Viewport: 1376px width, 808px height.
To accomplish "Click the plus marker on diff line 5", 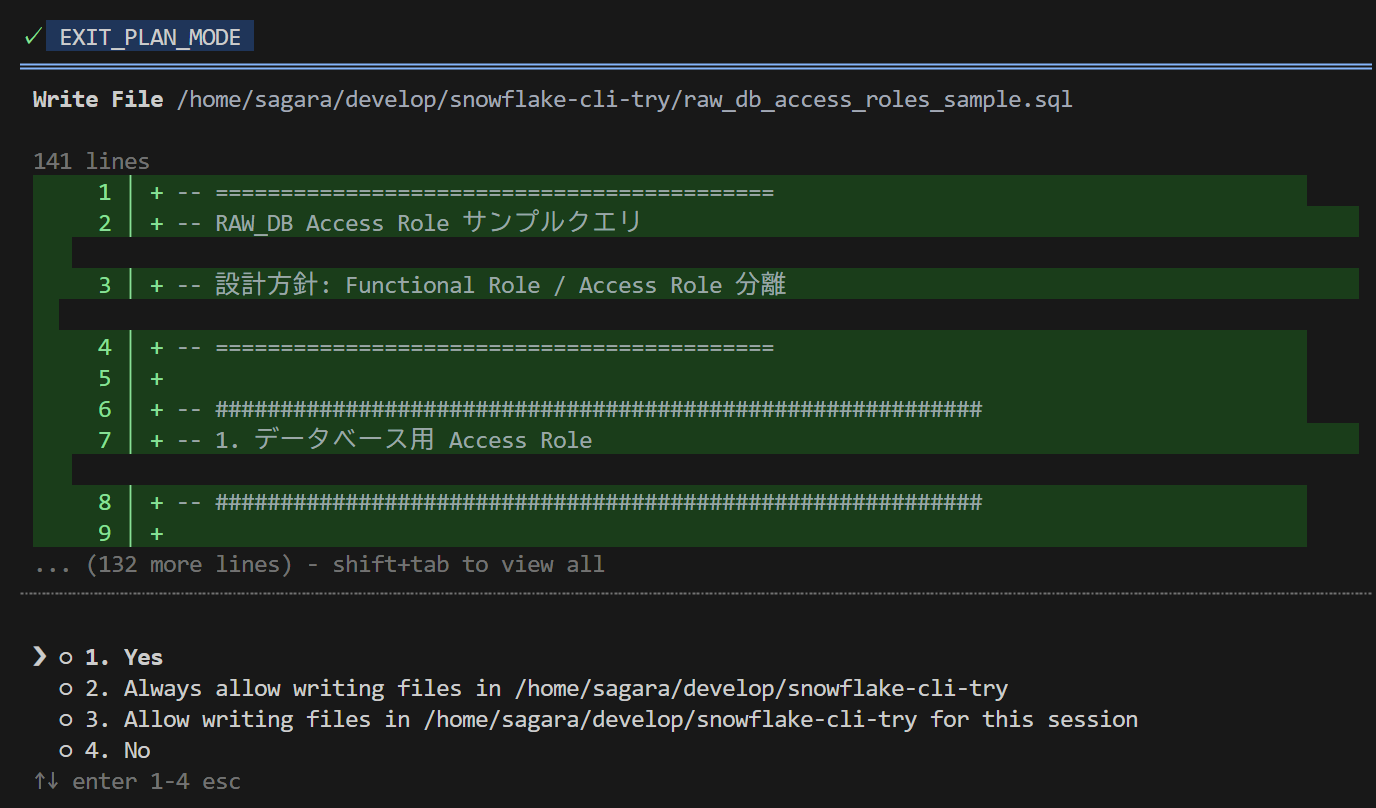I will [x=157, y=379].
